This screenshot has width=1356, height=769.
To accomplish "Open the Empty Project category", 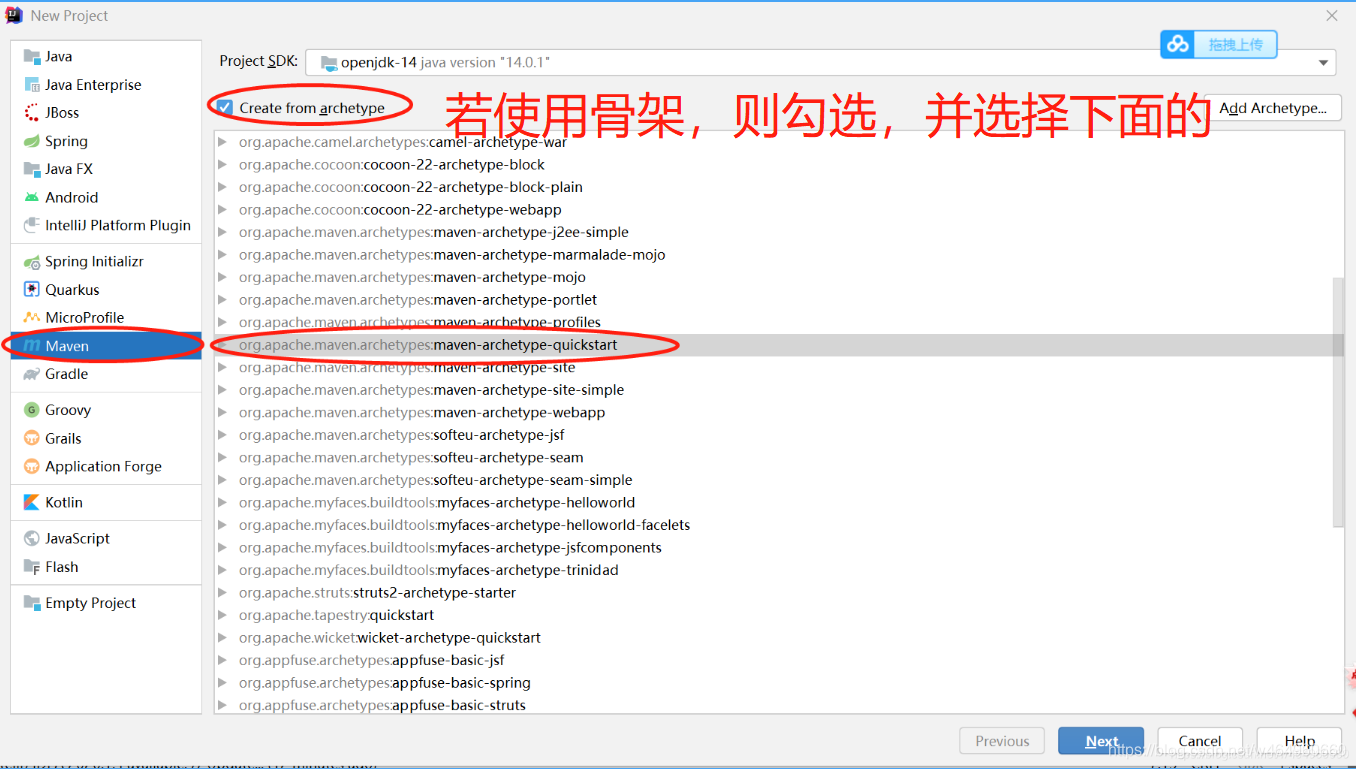I will tap(106, 603).
